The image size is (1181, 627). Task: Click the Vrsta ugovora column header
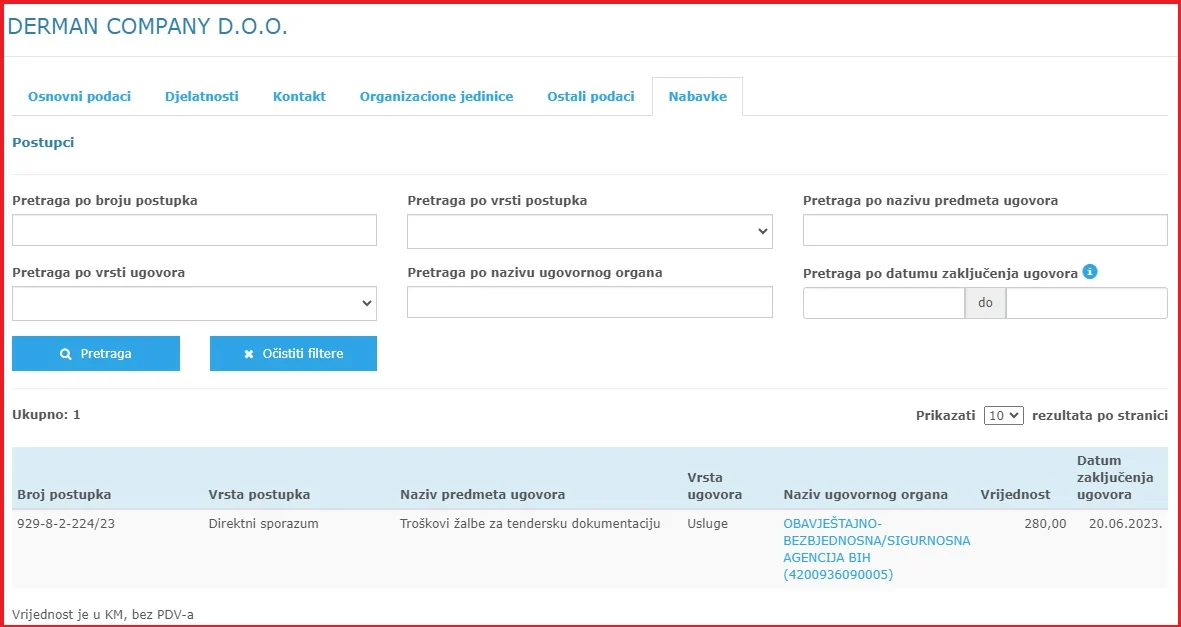coord(715,486)
